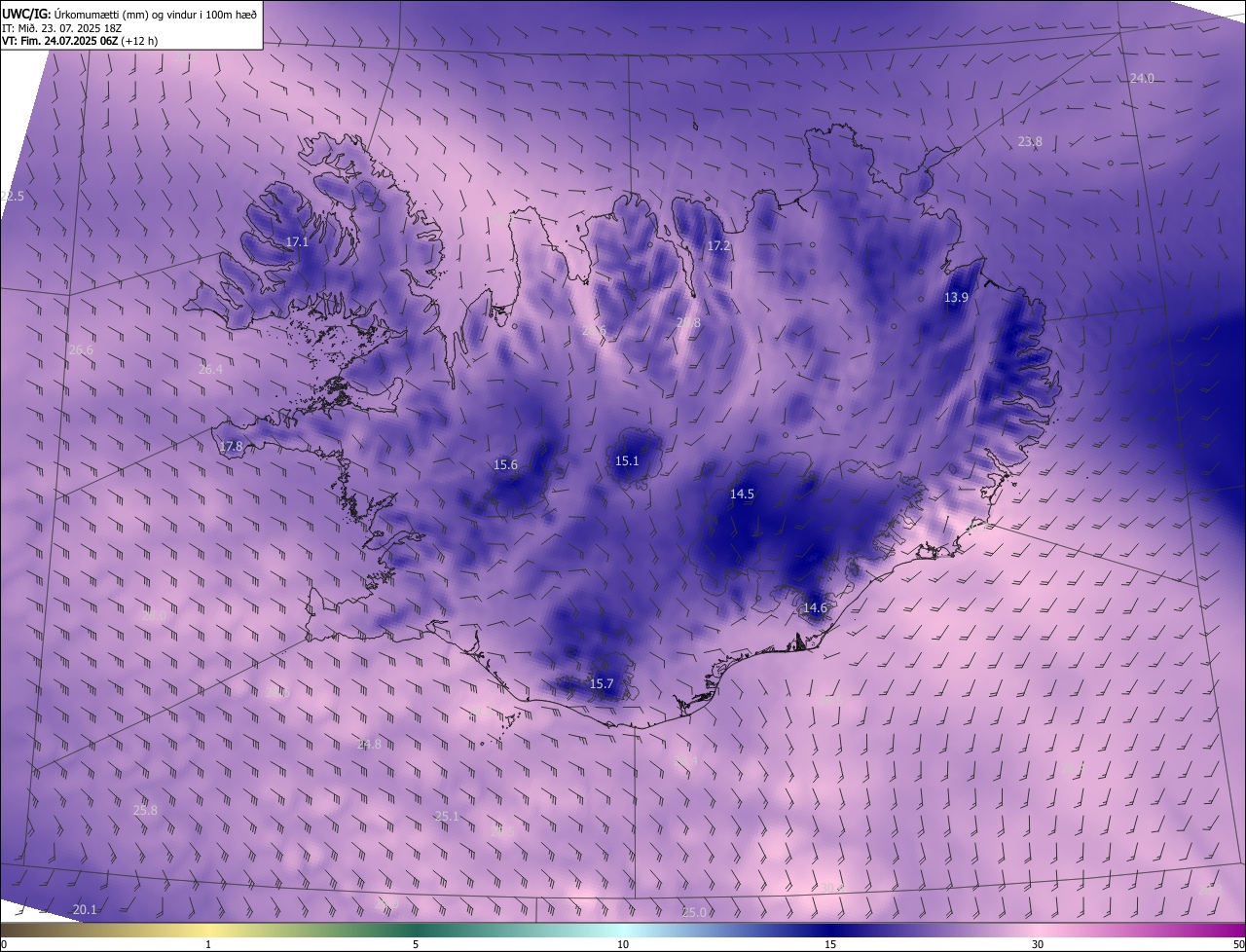Image resolution: width=1246 pixels, height=952 pixels.
Task: Click the 15.1 value label
Action: [627, 461]
